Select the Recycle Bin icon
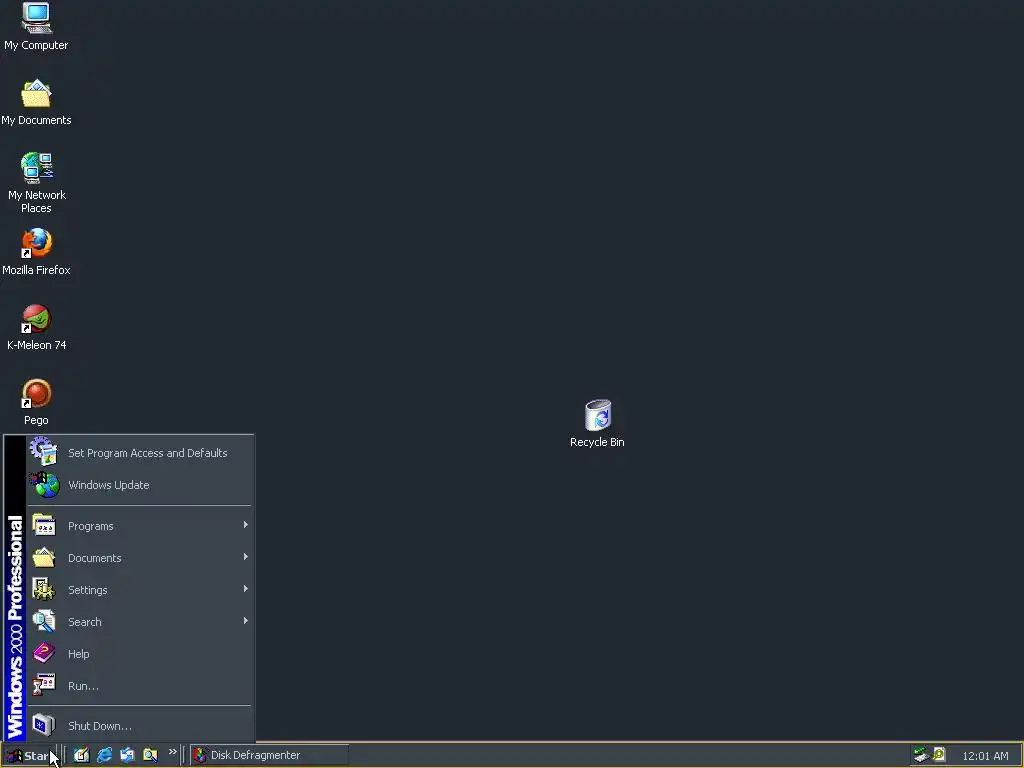The image size is (1024, 768). (x=597, y=423)
